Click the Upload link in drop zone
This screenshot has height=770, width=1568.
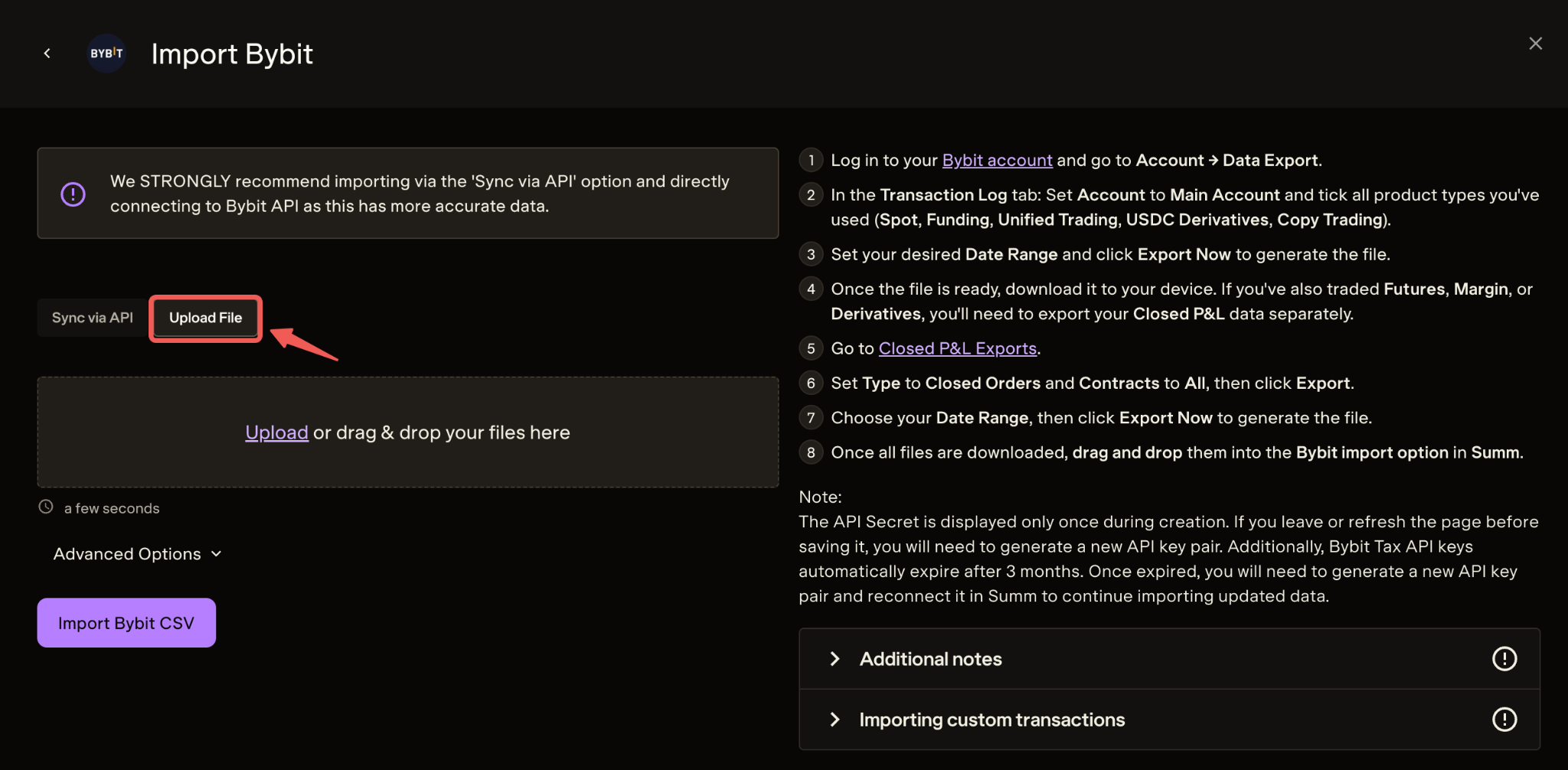click(x=276, y=432)
